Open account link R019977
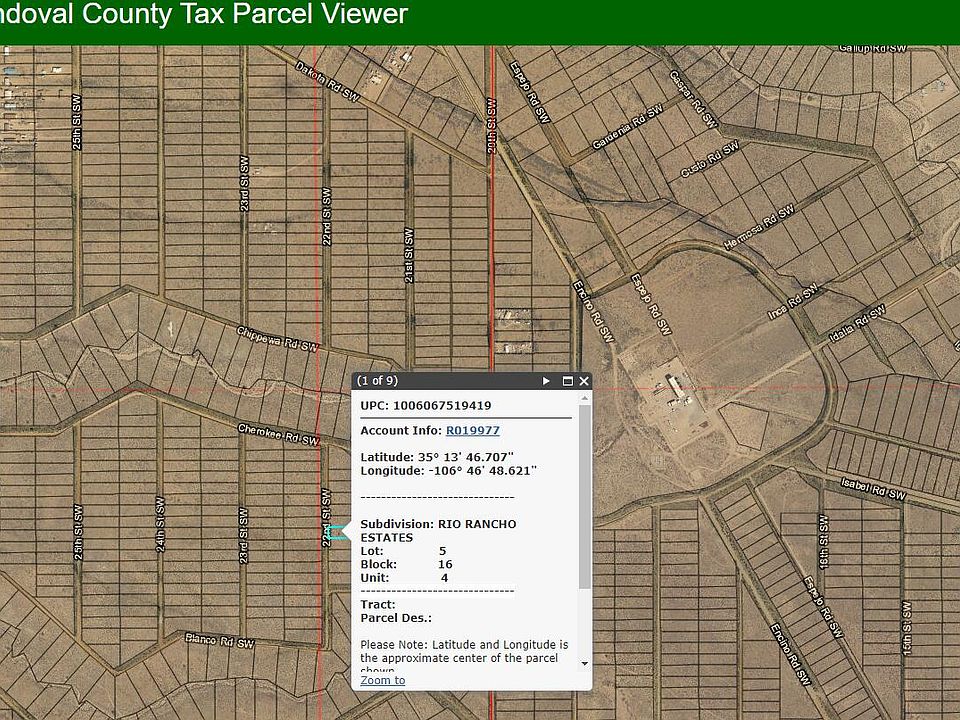 click(473, 430)
